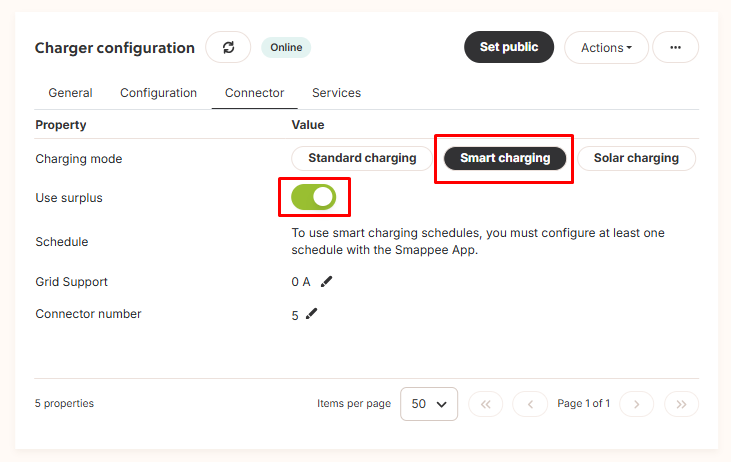The width and height of the screenshot is (731, 462).
Task: Go to next page arrow
Action: 636,404
